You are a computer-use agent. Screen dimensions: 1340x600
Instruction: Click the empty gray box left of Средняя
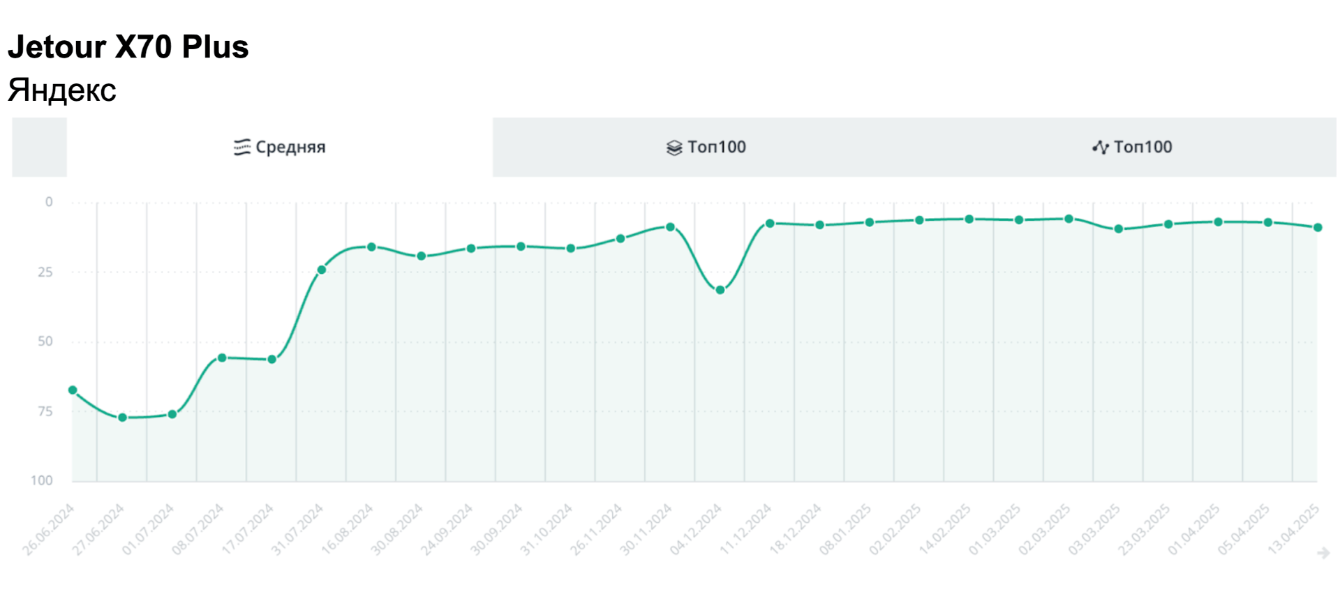point(39,147)
